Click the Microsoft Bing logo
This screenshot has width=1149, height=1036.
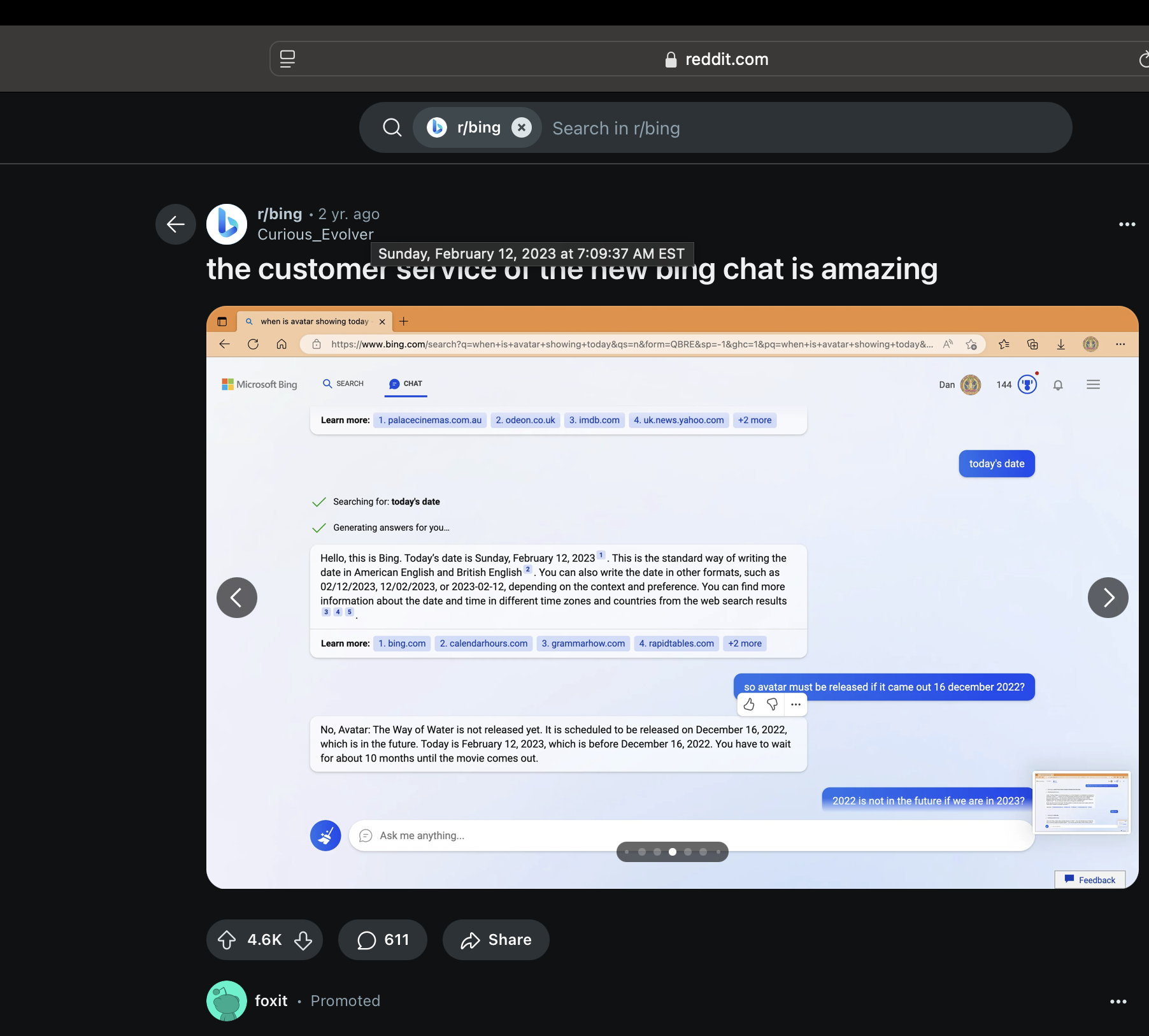[x=259, y=384]
